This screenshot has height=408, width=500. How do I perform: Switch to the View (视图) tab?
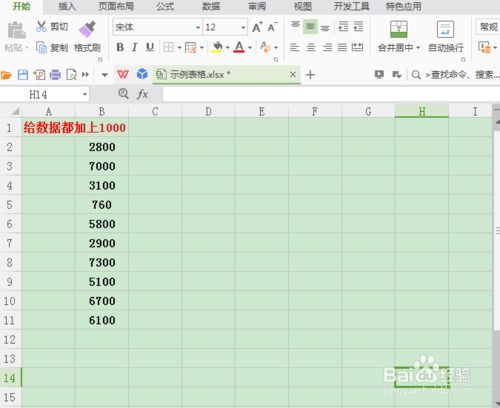pyautogui.click(x=303, y=6)
